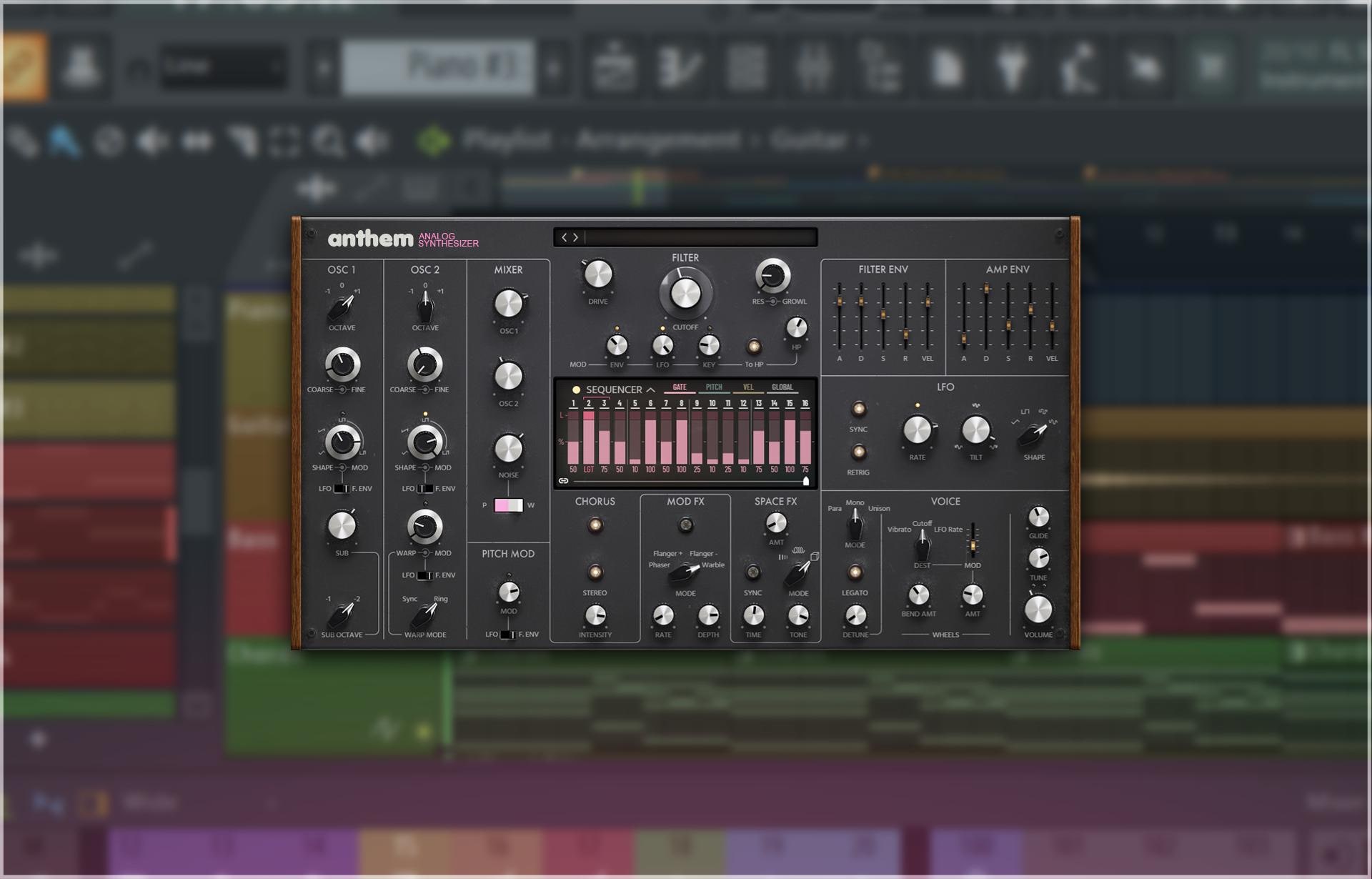Click the sequencer length slider handle

(x=806, y=481)
